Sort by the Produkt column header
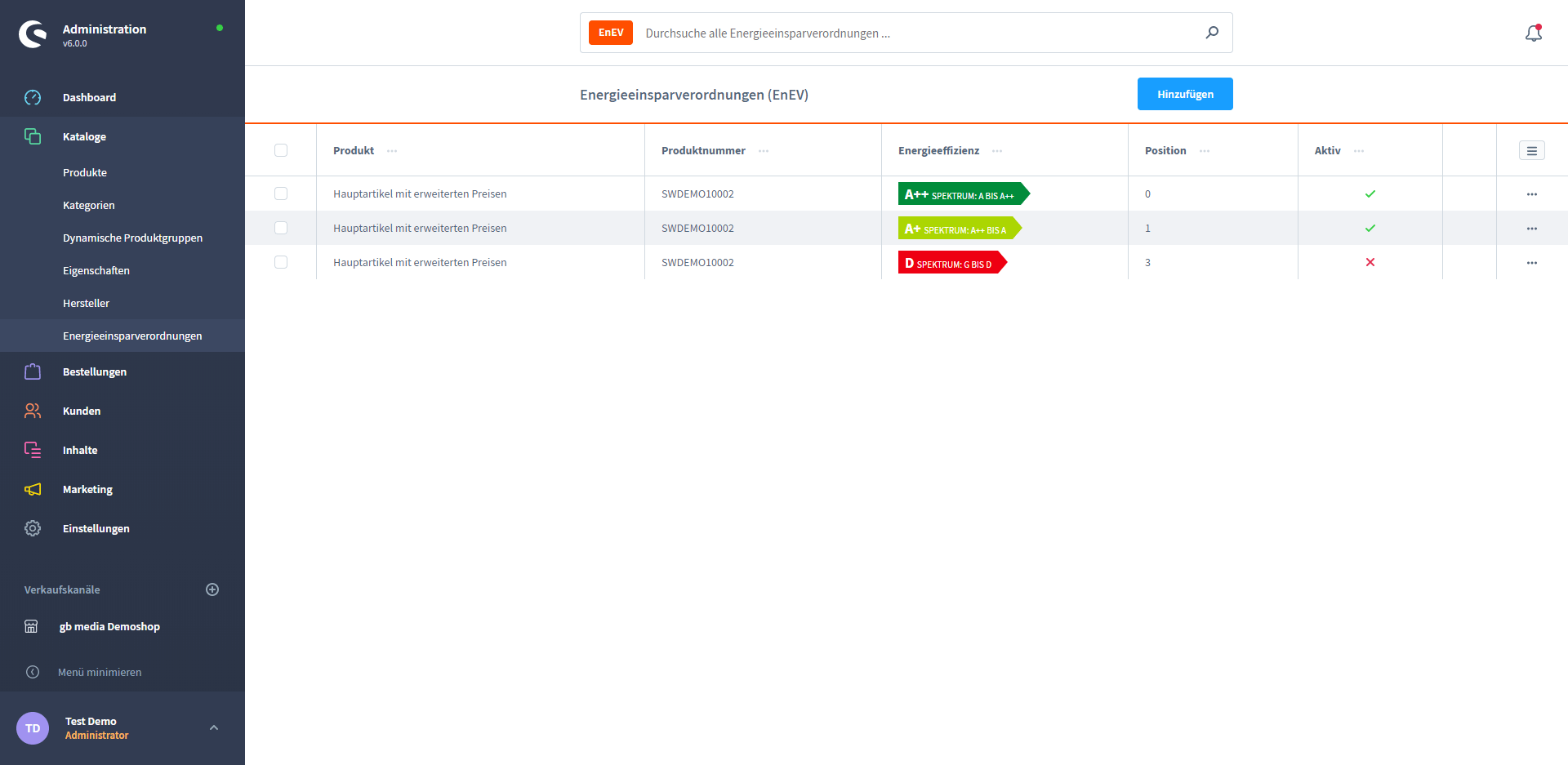 (354, 150)
